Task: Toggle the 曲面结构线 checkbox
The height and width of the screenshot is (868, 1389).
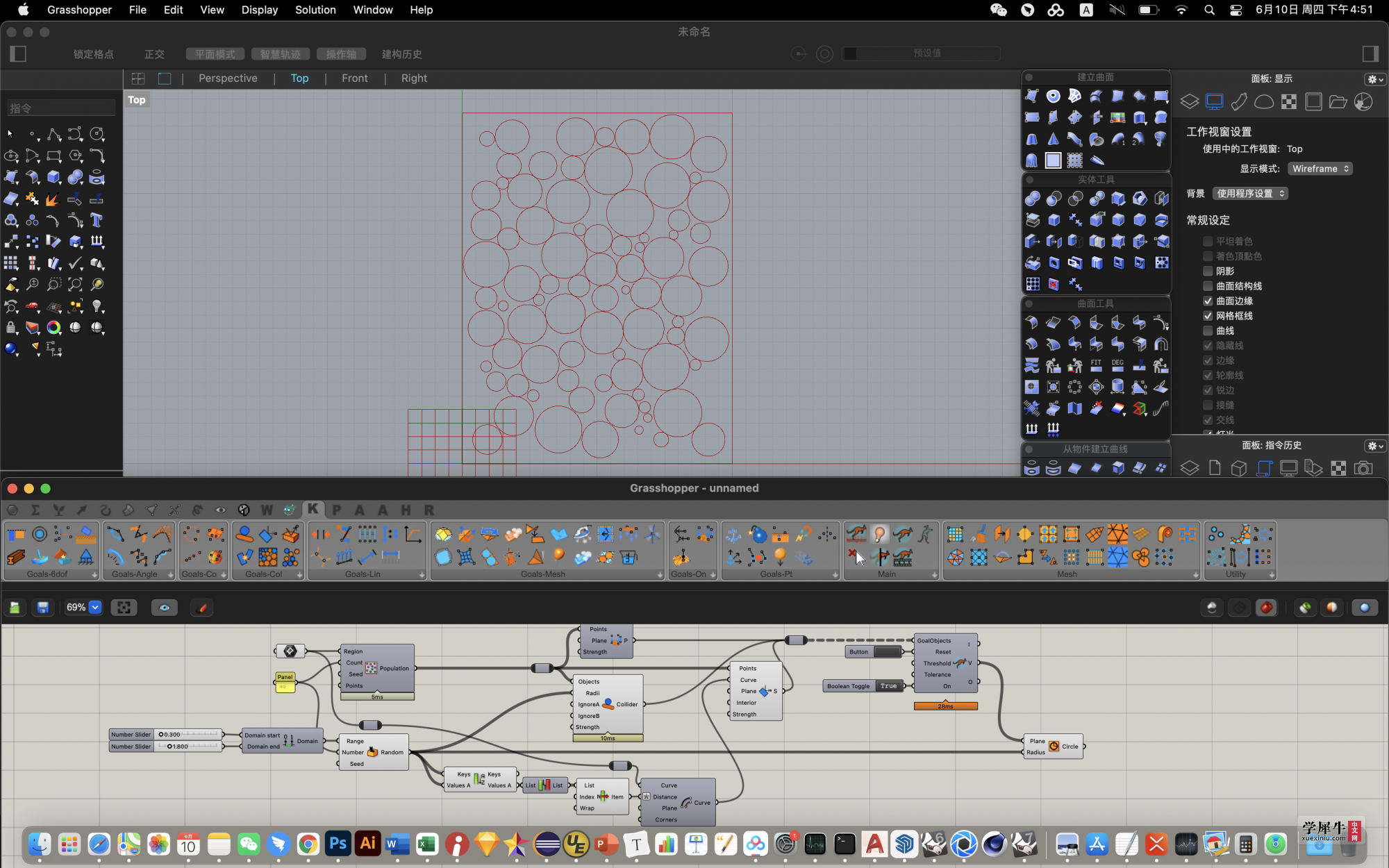Action: click(x=1208, y=286)
